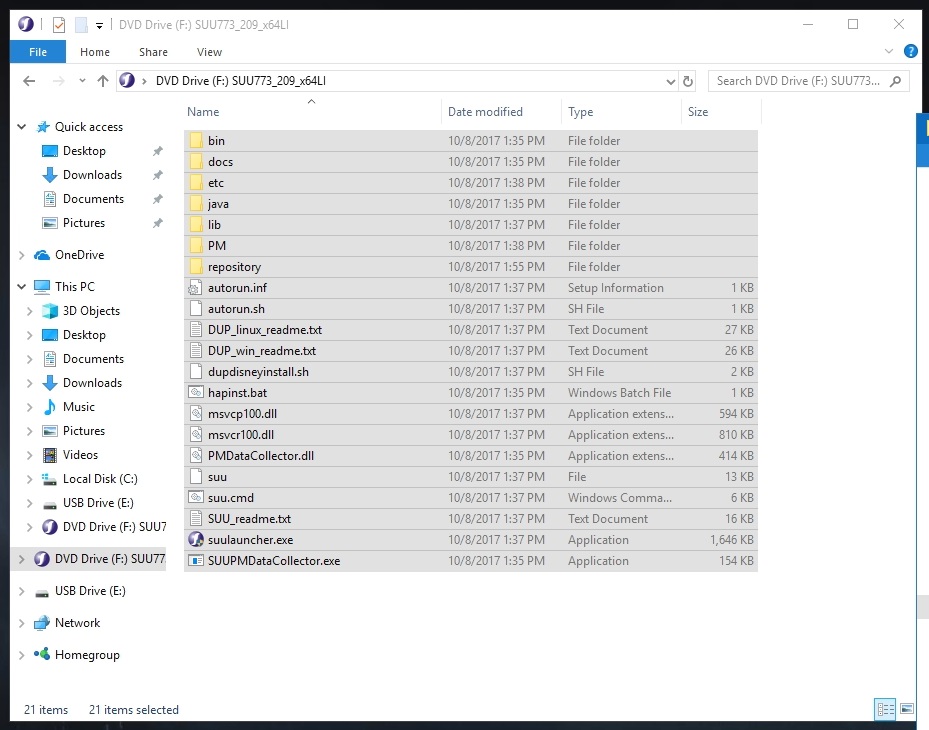Click the SUUPMDataCollector.exe icon
This screenshot has width=929, height=730.
[196, 561]
